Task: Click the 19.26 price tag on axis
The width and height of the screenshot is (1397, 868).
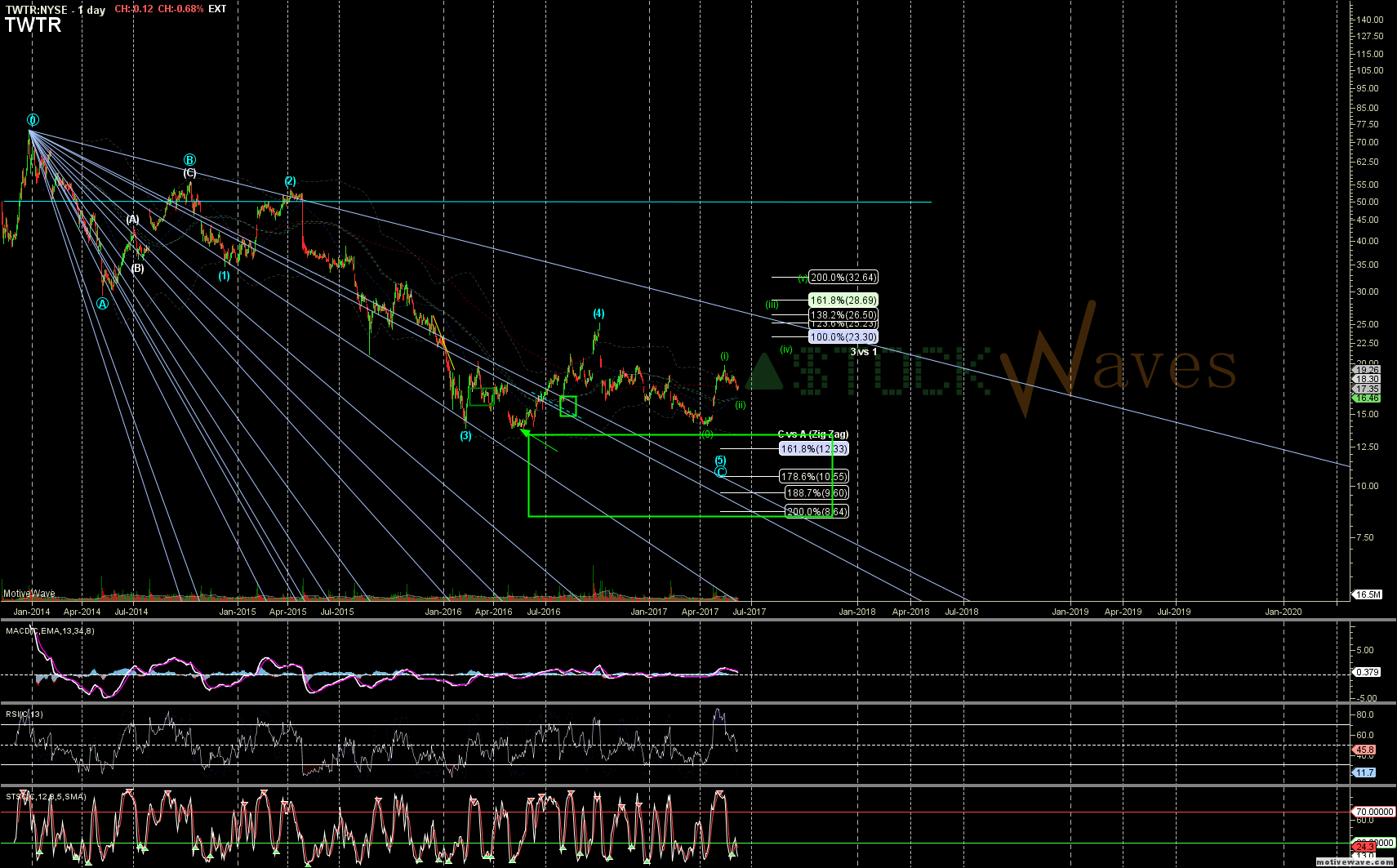Action: point(1366,370)
